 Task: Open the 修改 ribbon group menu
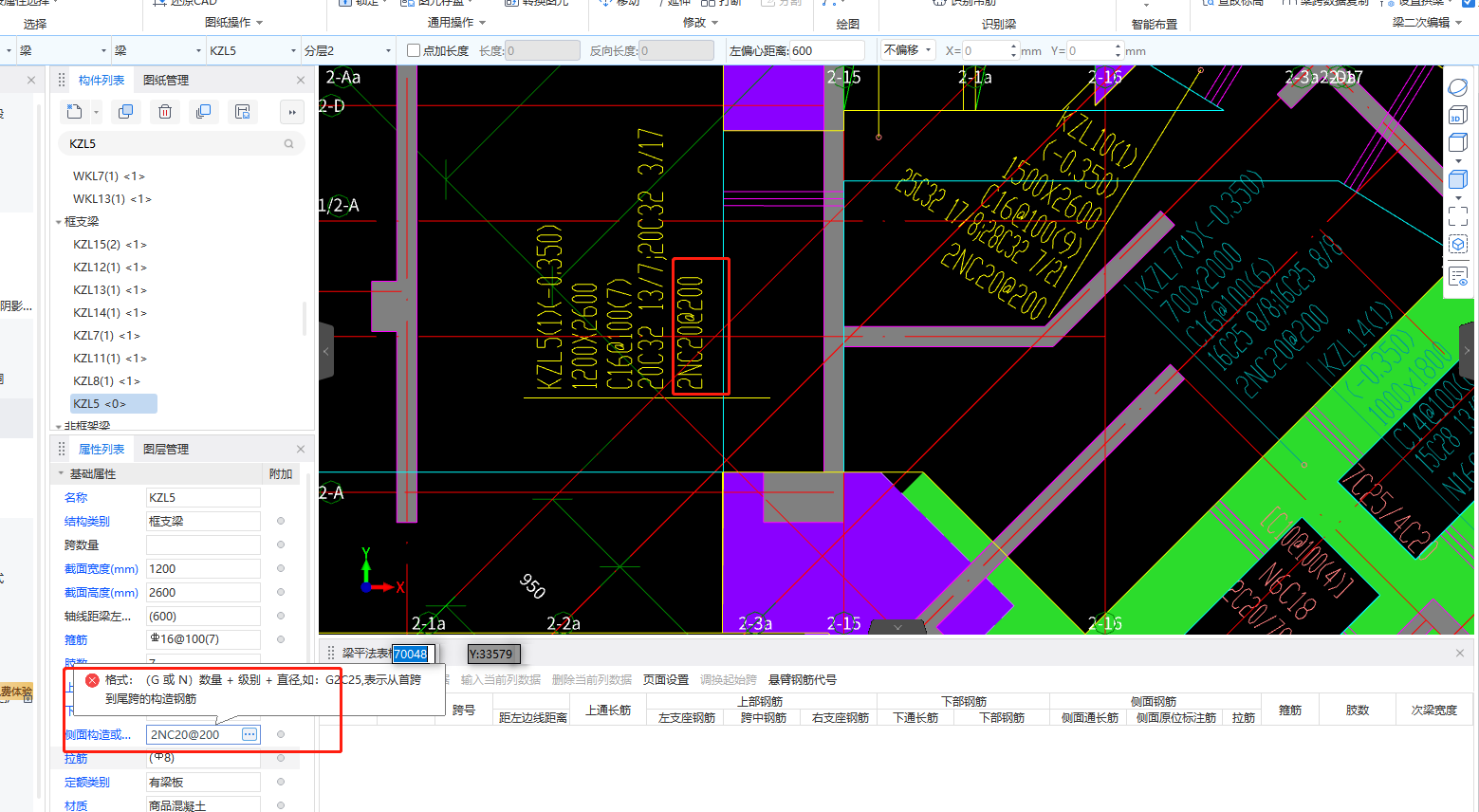(700, 23)
